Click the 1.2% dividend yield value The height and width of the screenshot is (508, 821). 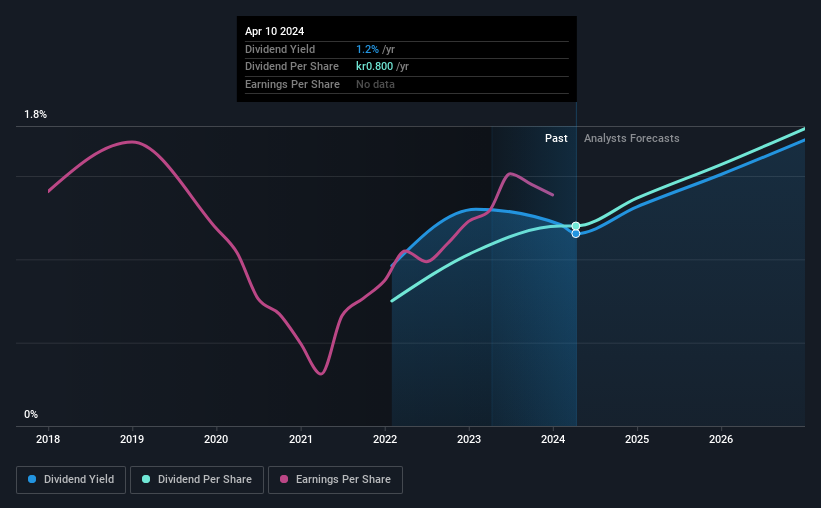[367, 49]
